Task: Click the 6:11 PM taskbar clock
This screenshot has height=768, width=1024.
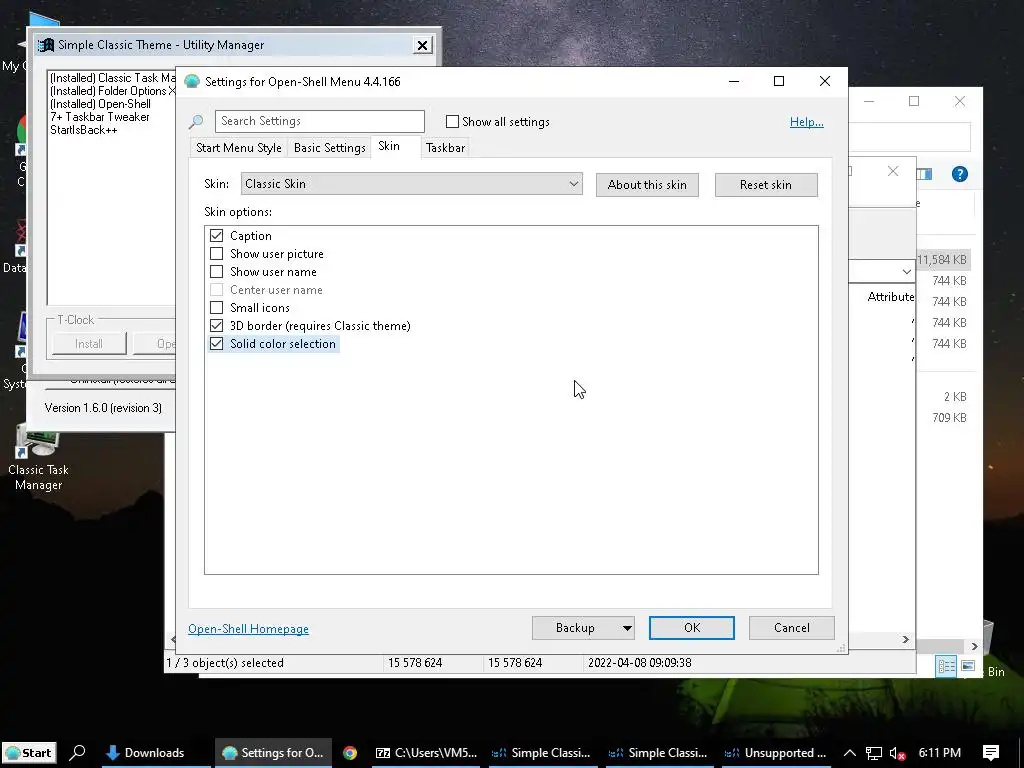Action: coord(940,753)
